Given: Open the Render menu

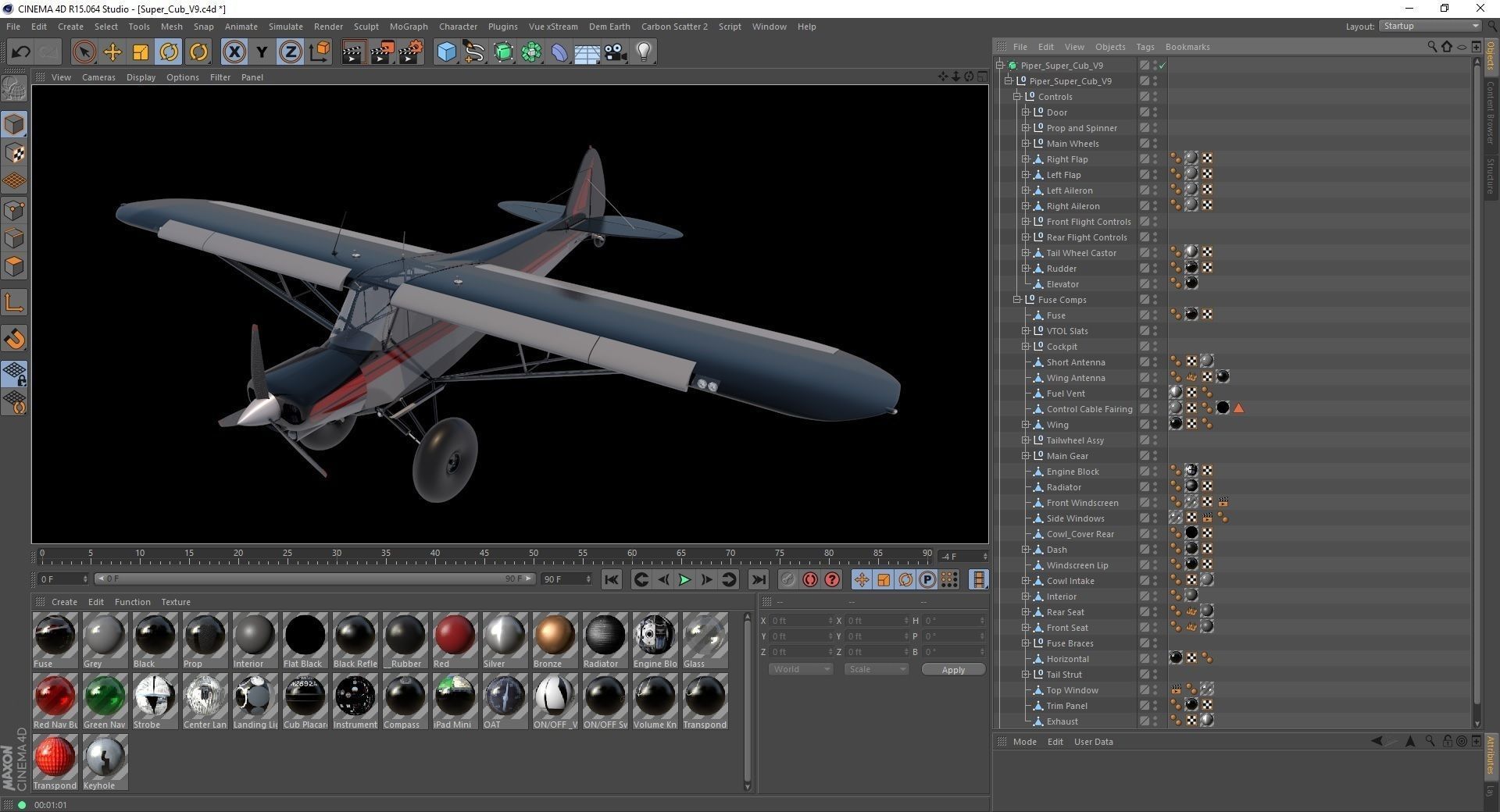Looking at the screenshot, I should tap(328, 27).
